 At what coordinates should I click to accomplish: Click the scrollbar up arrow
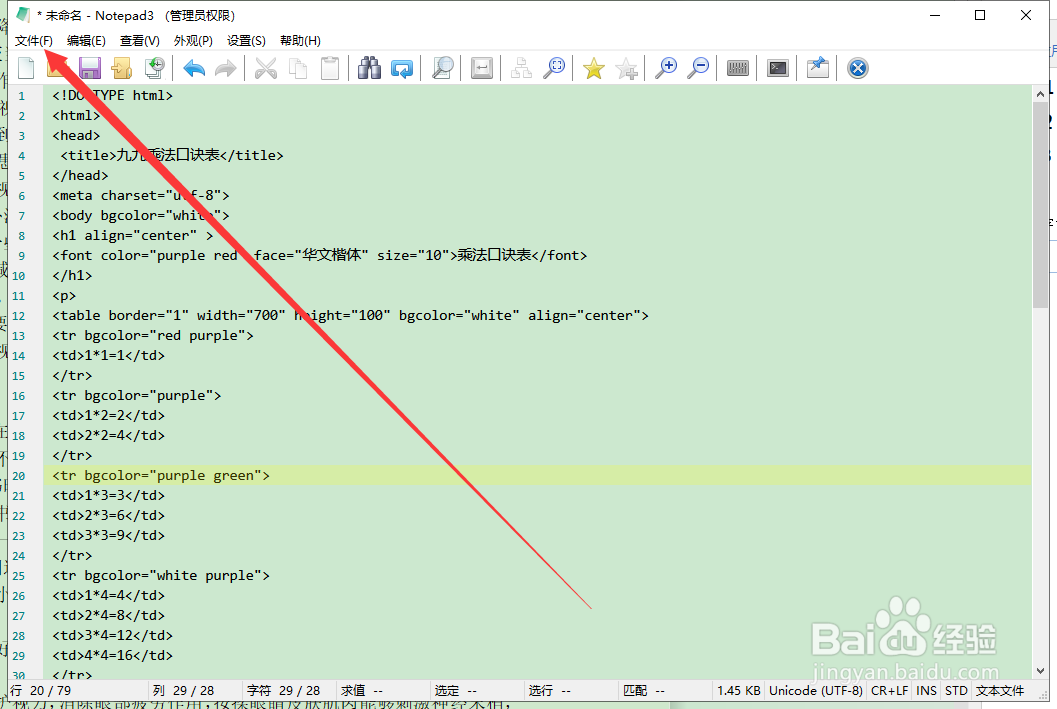[x=1040, y=94]
